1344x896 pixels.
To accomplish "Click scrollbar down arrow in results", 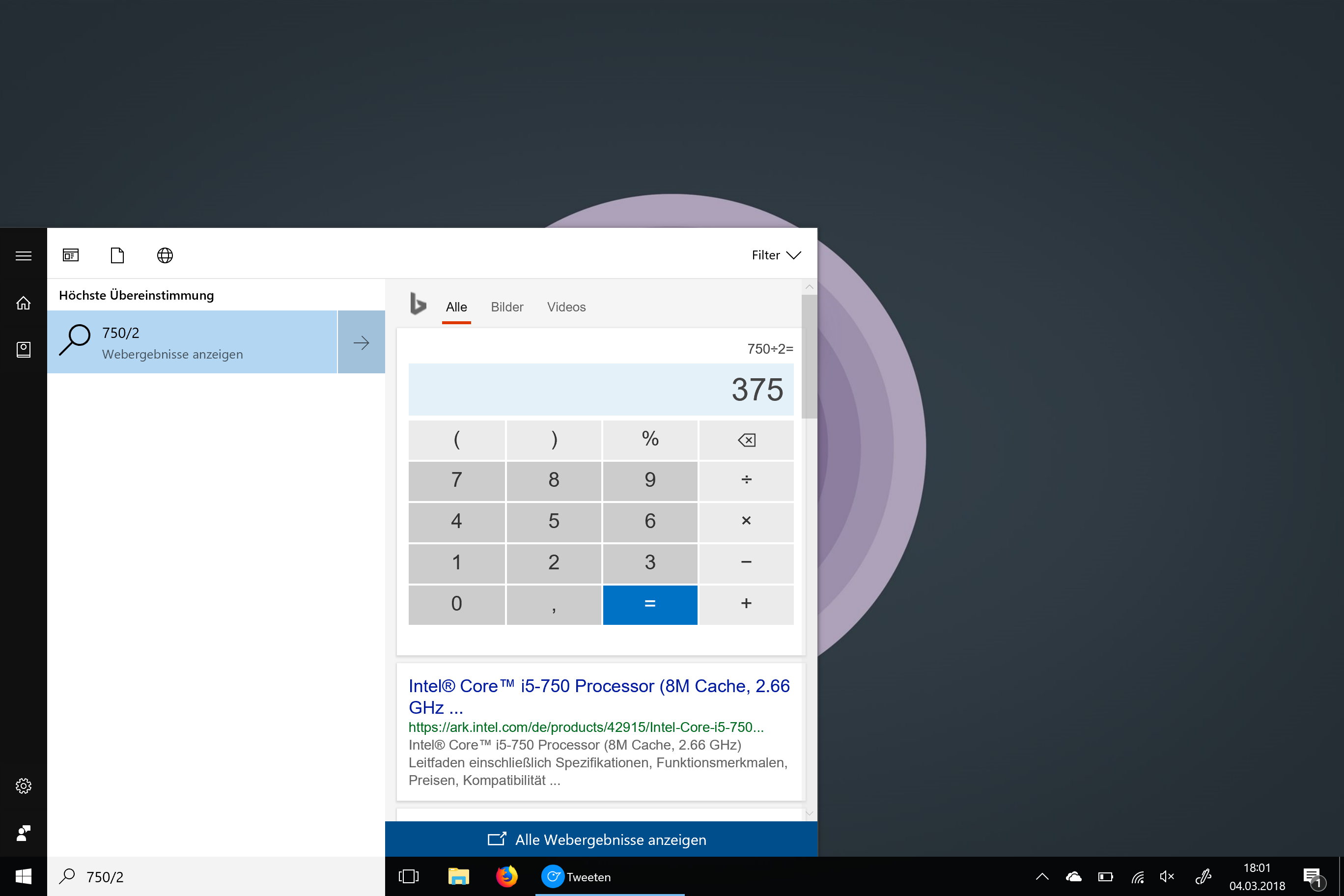I will [x=809, y=813].
